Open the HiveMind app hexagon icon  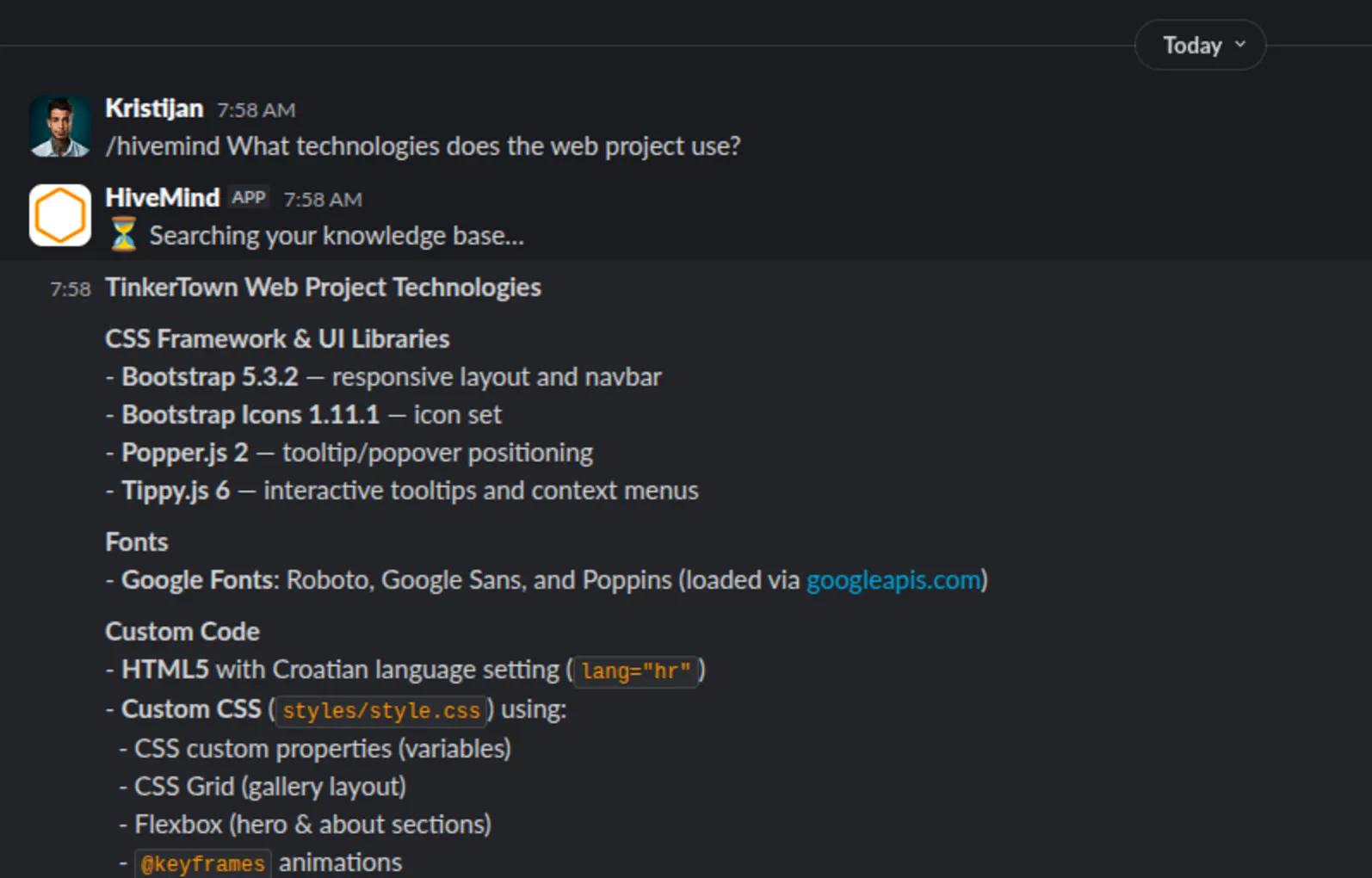pyautogui.click(x=60, y=215)
